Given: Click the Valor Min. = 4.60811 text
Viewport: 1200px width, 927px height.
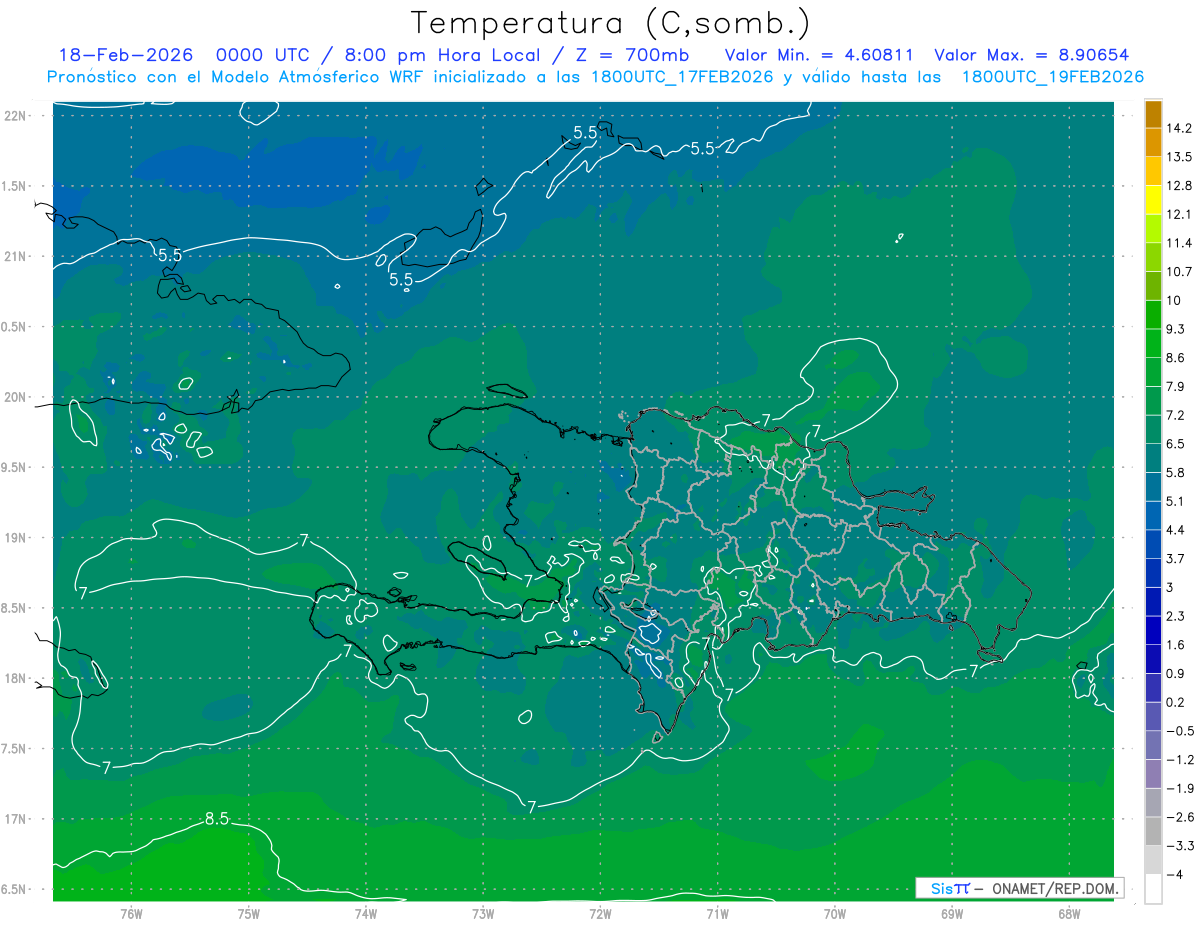Looking at the screenshot, I should point(819,55).
